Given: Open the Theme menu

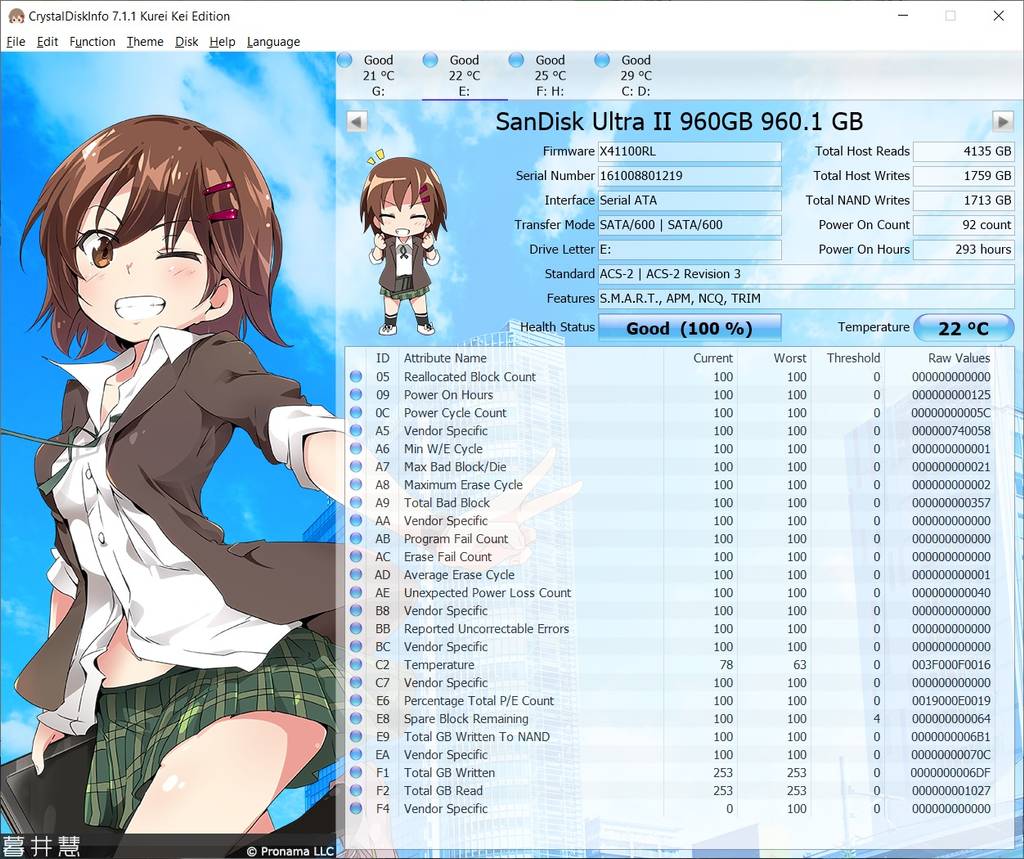Looking at the screenshot, I should pos(145,42).
